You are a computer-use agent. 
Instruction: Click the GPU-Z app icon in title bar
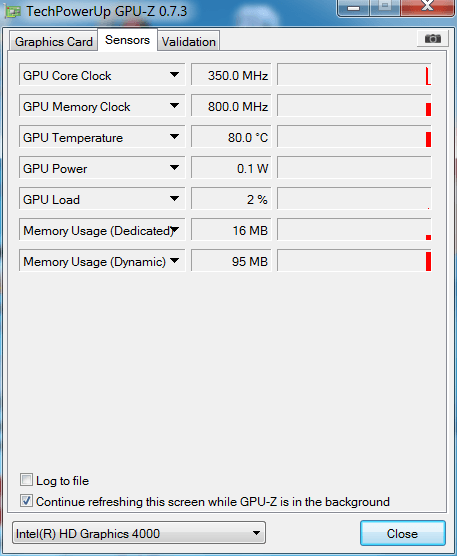tap(12, 12)
